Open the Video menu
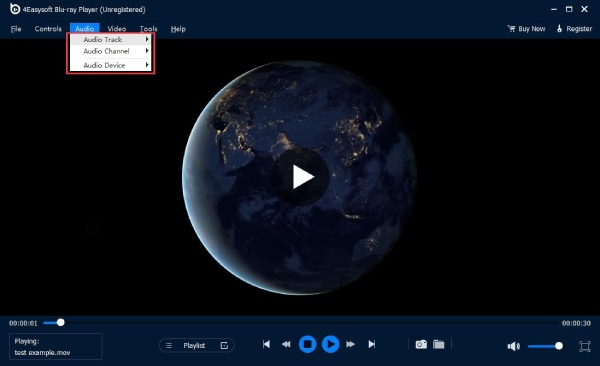 tap(117, 29)
